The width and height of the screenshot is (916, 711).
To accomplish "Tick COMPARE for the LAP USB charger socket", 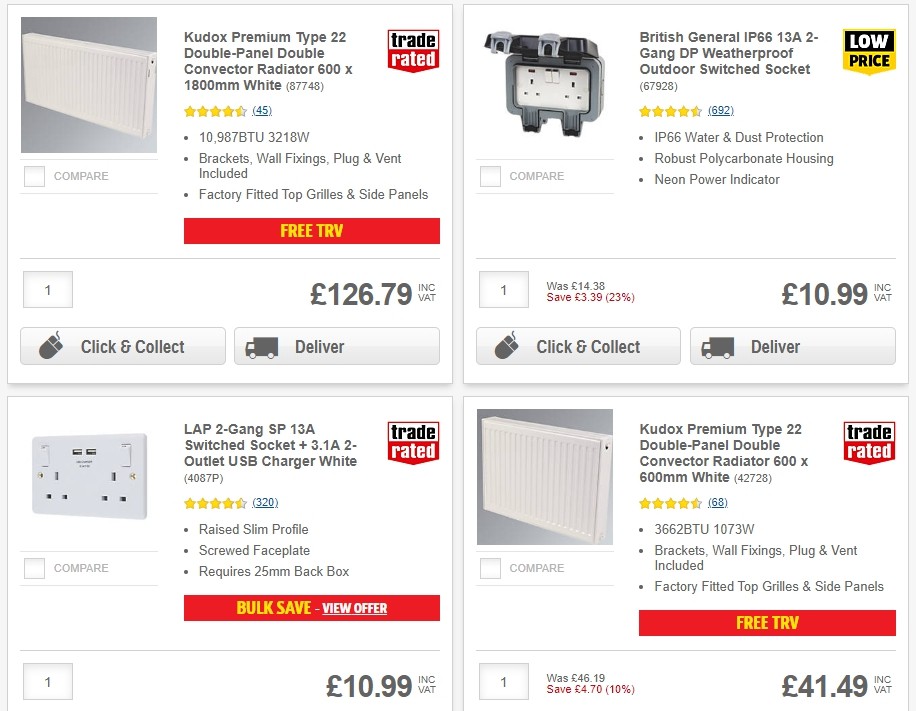I will pyautogui.click(x=34, y=568).
